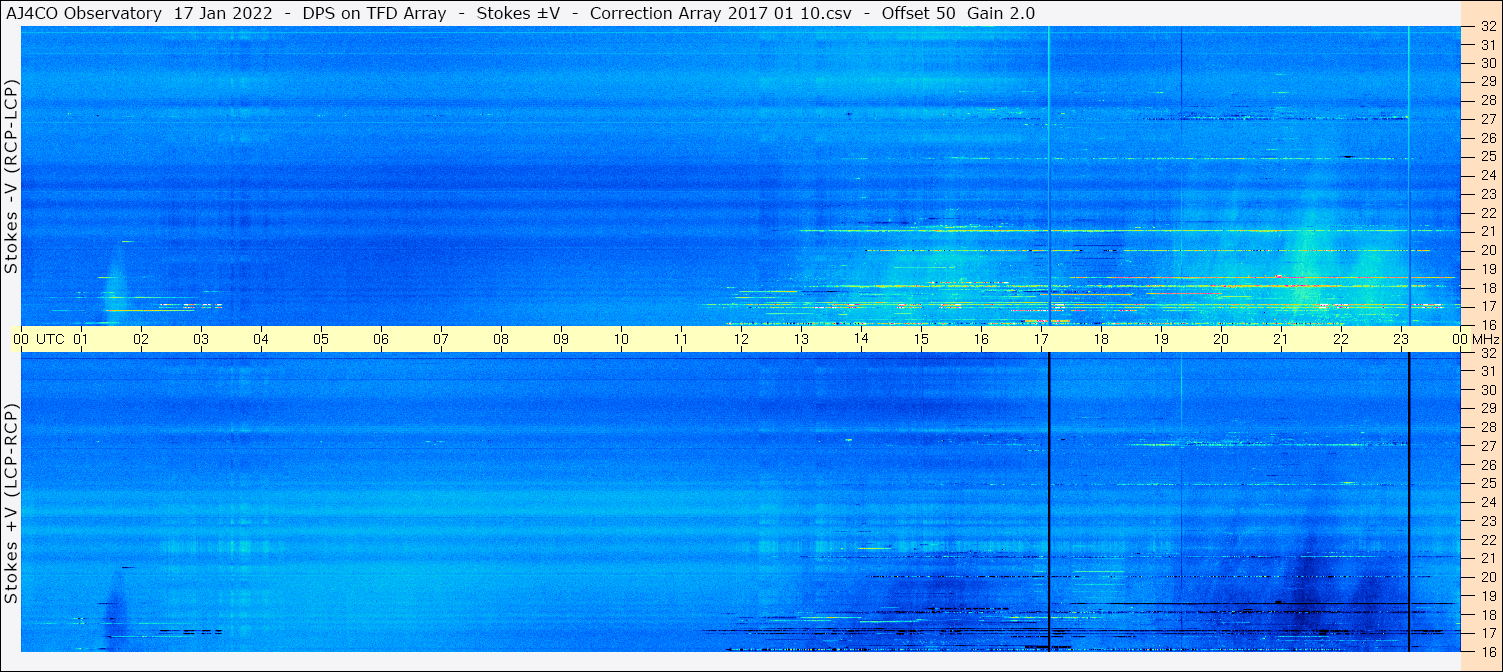Click the 30 MHz label of Stokes -V panel
Screen dimensions: 1503x672
pyautogui.click(x=1487, y=63)
